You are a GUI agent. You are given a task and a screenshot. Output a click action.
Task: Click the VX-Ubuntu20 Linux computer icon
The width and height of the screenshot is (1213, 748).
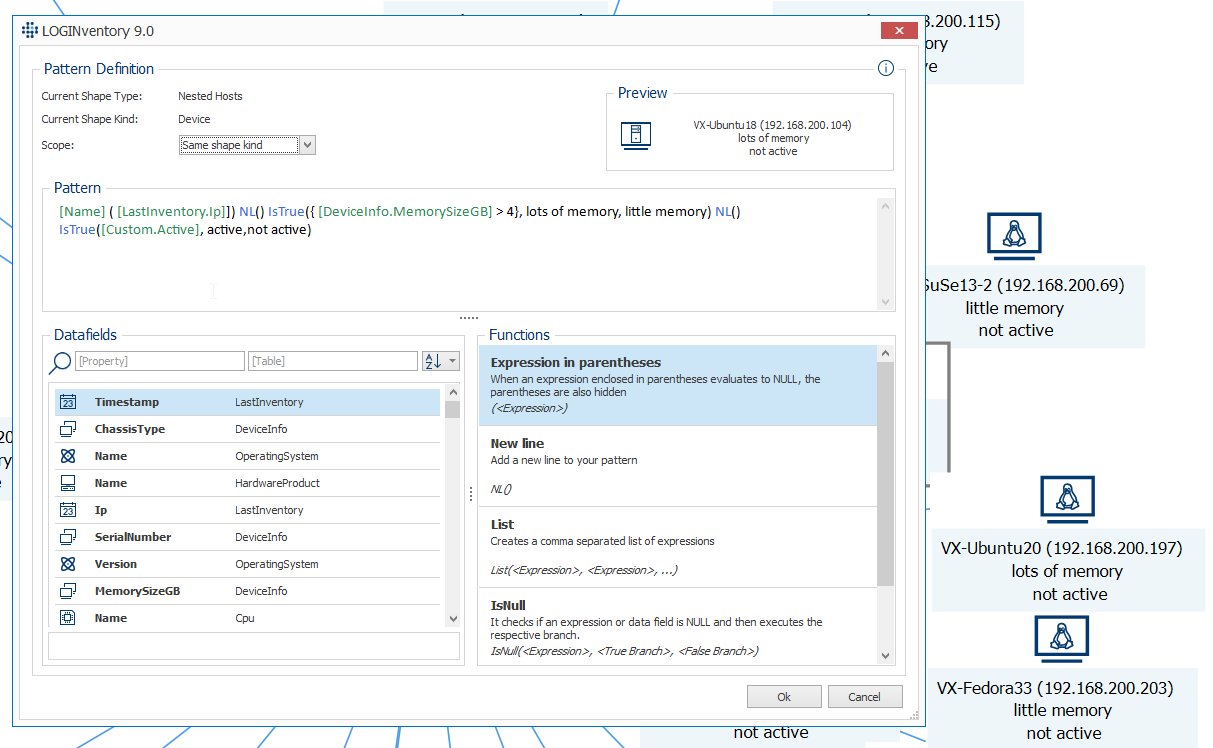point(1067,500)
